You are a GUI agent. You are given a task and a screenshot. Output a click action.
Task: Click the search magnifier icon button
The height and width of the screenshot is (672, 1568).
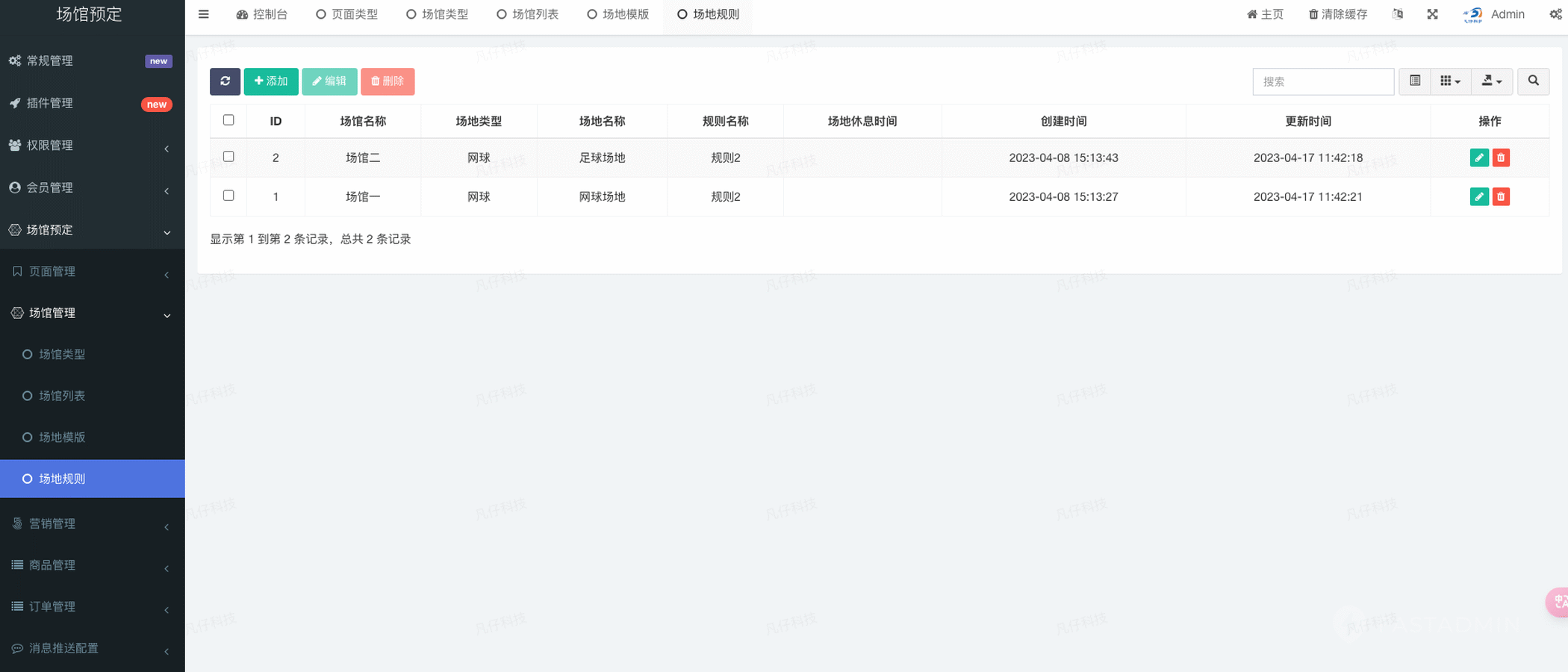pos(1533,81)
